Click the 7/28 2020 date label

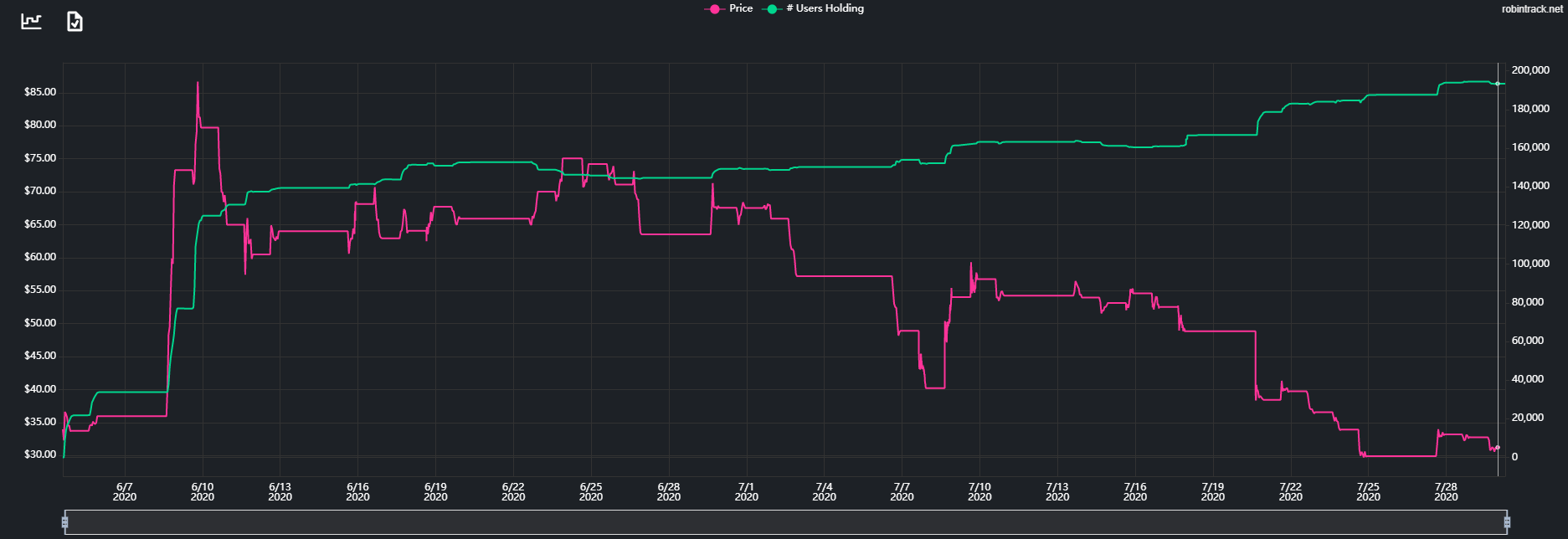point(1446,491)
